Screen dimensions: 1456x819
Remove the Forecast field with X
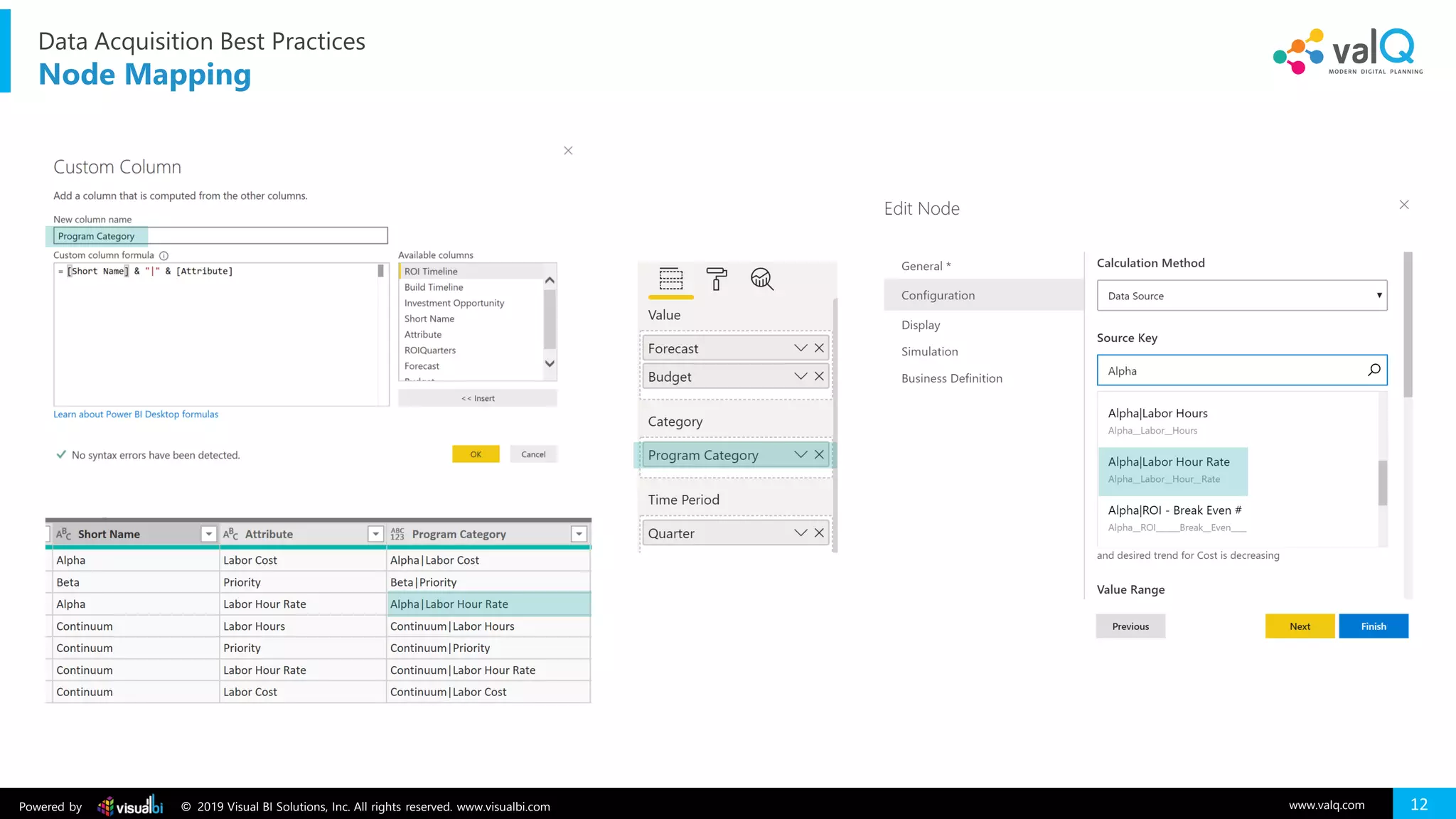(819, 348)
